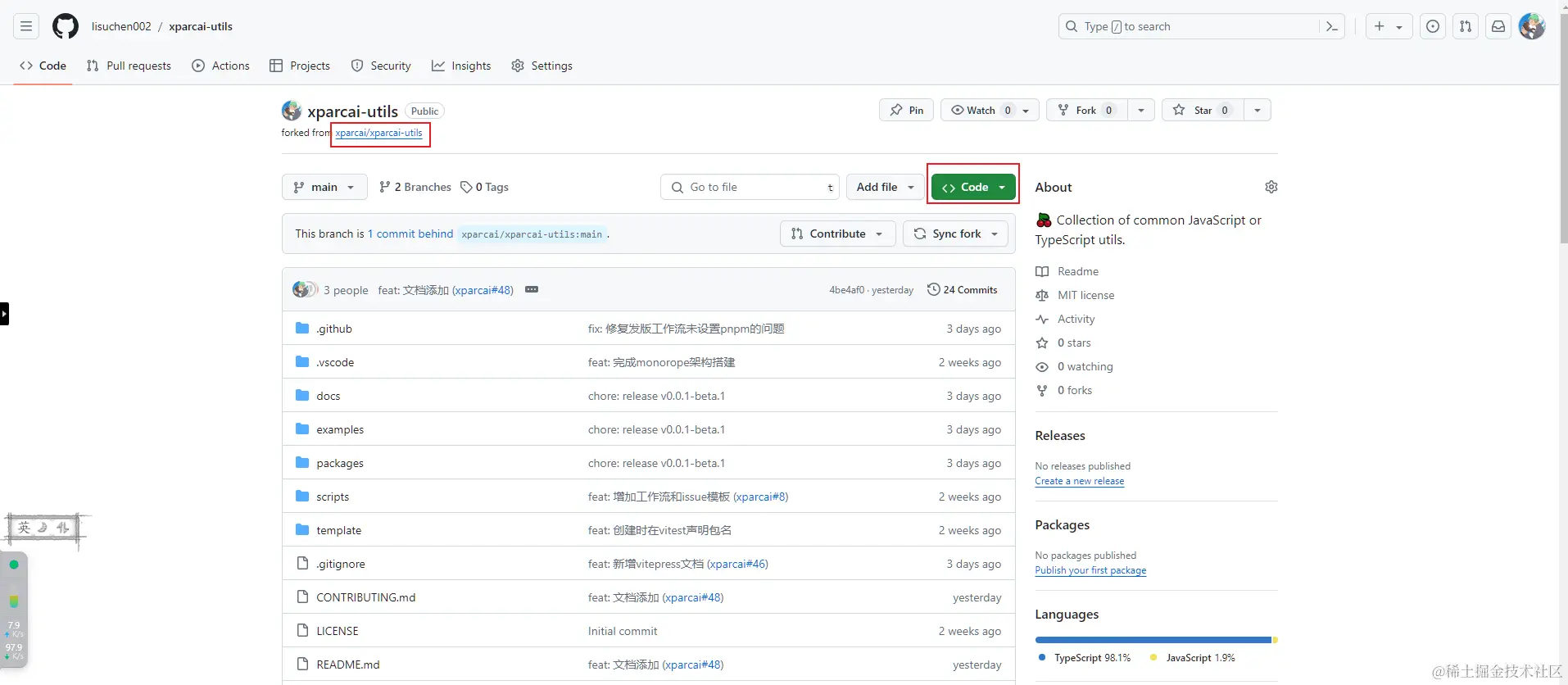Viewport: 1568px width, 685px height.
Task: Open the .vscode folder icon
Action: [302, 361]
